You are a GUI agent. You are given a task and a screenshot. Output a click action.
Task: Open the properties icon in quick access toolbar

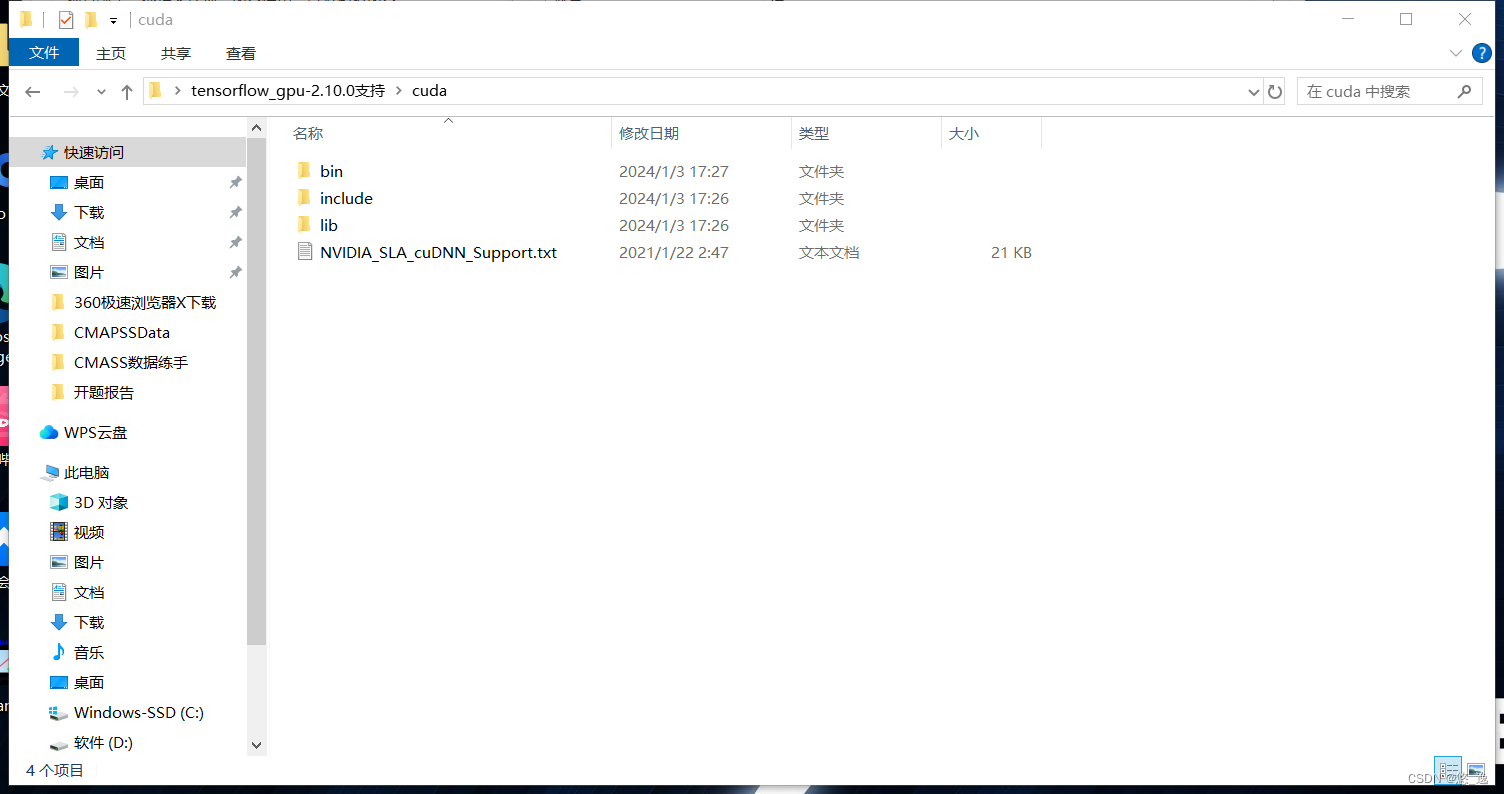pyautogui.click(x=66, y=19)
